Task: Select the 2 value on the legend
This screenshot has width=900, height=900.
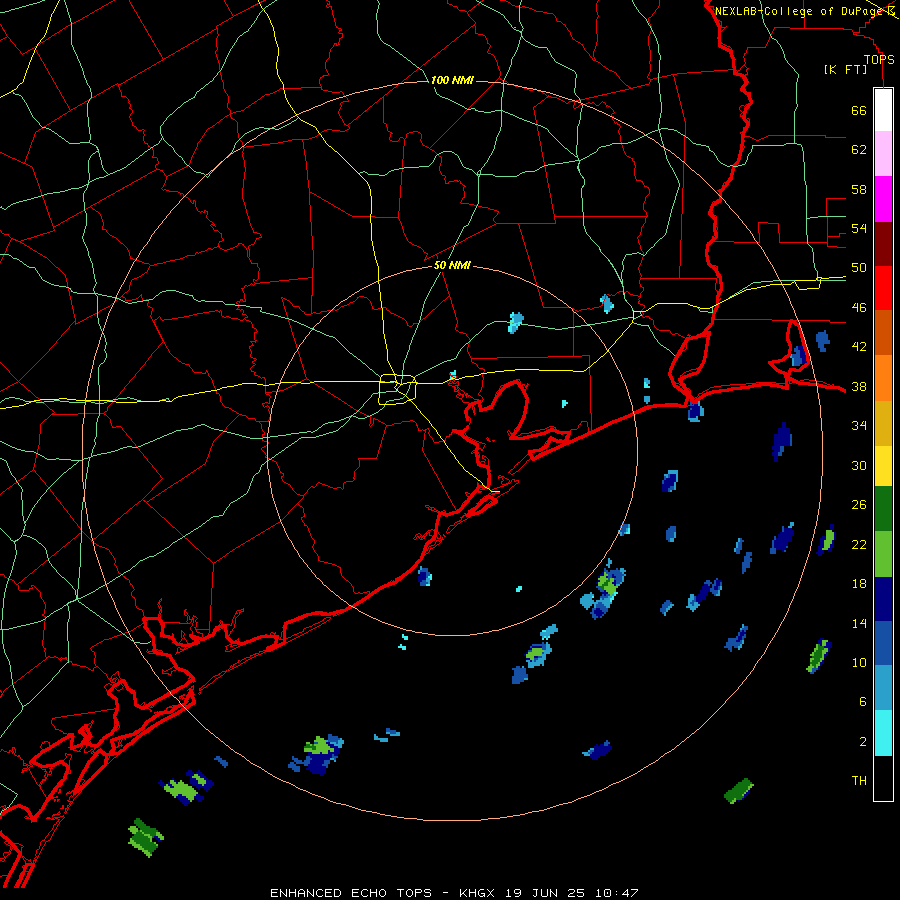Action: (862, 742)
